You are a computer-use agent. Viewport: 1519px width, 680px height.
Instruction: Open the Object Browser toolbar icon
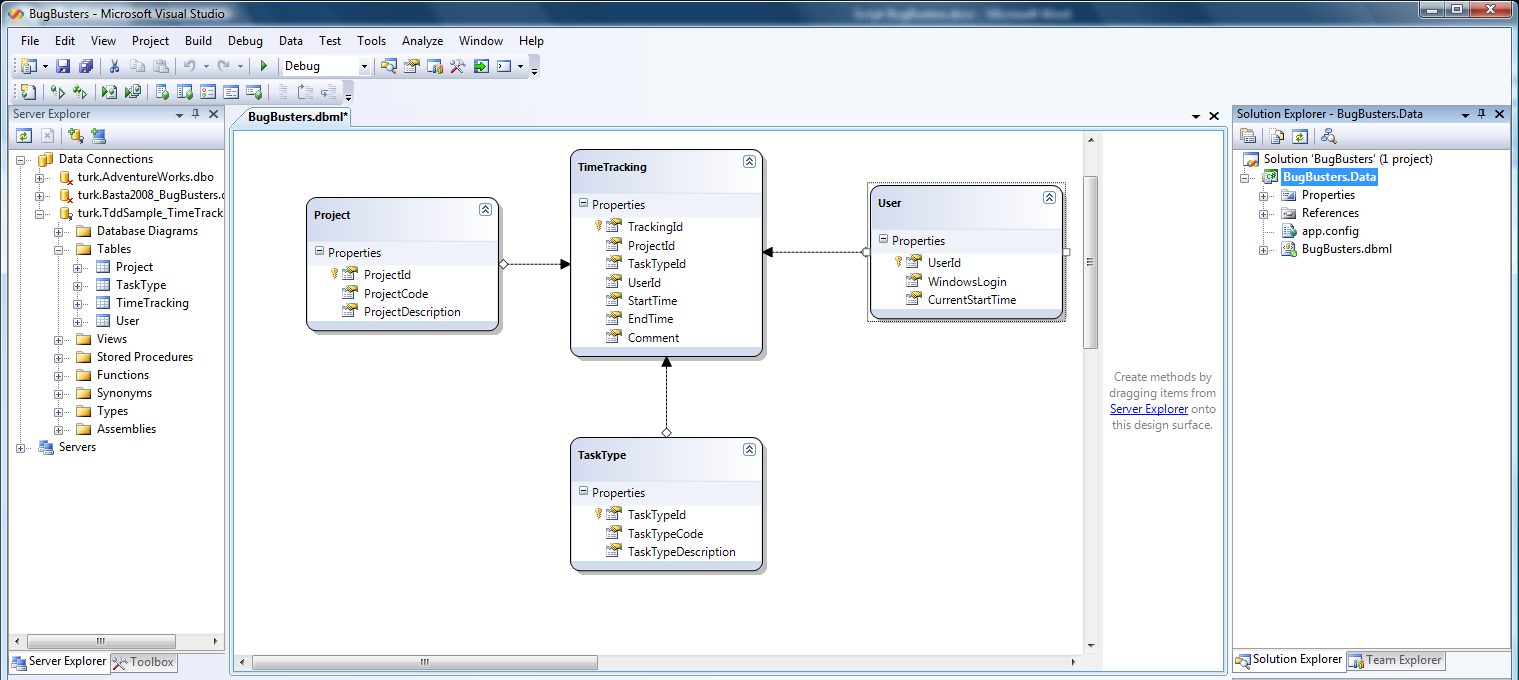[x=435, y=66]
